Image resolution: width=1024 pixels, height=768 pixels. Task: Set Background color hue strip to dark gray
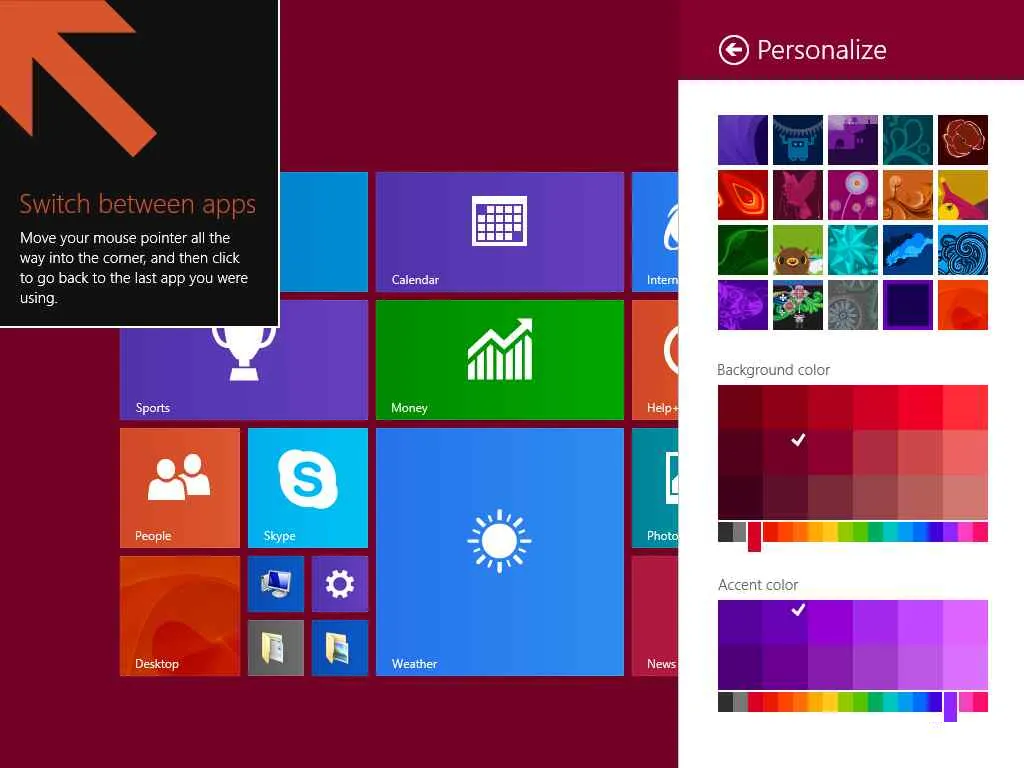coord(725,532)
